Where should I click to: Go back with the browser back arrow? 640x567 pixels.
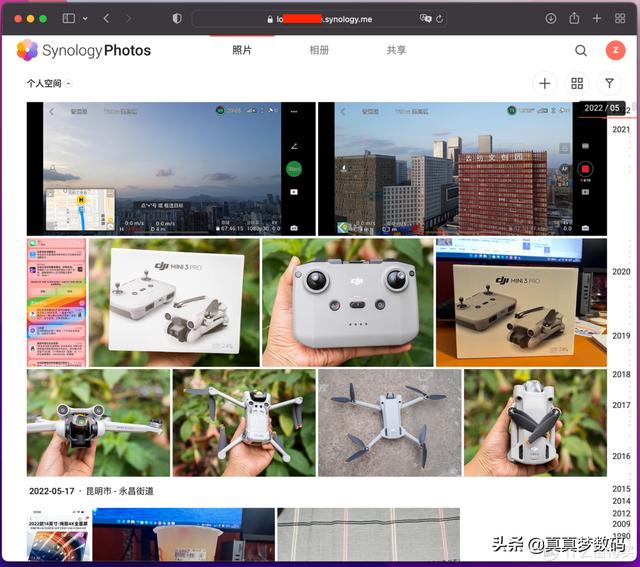pos(106,18)
